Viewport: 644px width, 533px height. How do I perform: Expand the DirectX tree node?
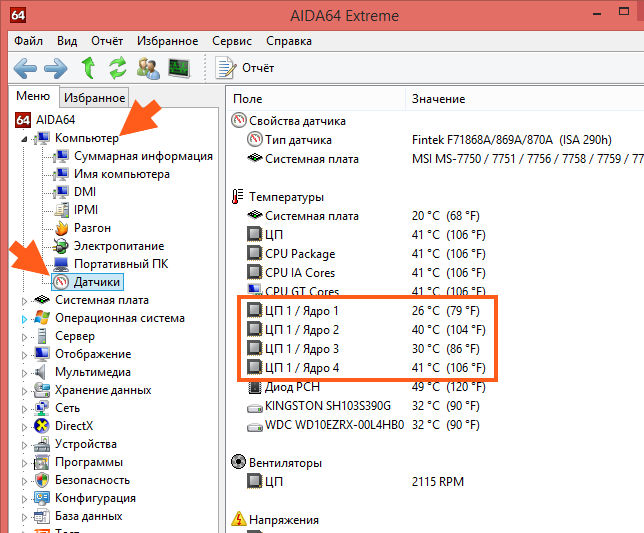(24, 427)
